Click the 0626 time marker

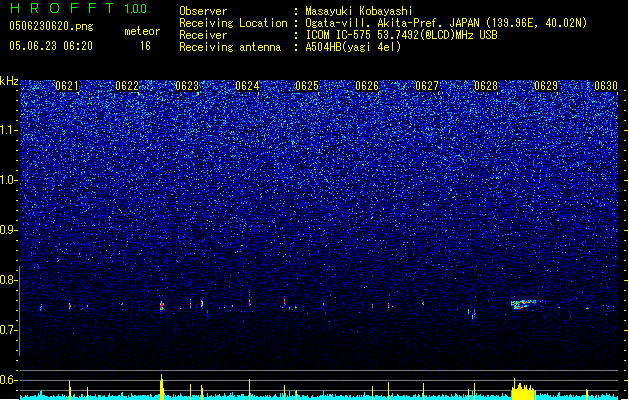(x=367, y=86)
